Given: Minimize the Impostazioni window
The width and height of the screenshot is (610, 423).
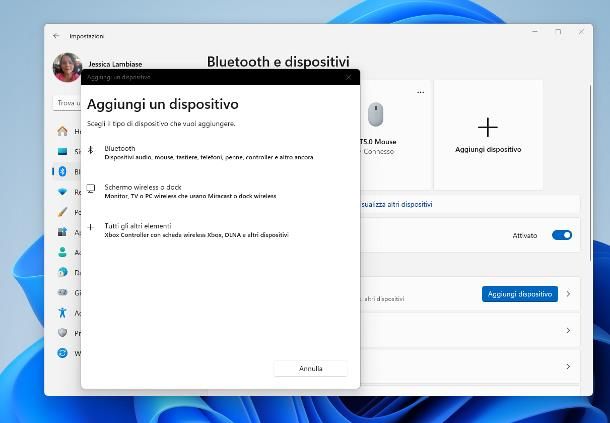Looking at the screenshot, I should [x=535, y=32].
